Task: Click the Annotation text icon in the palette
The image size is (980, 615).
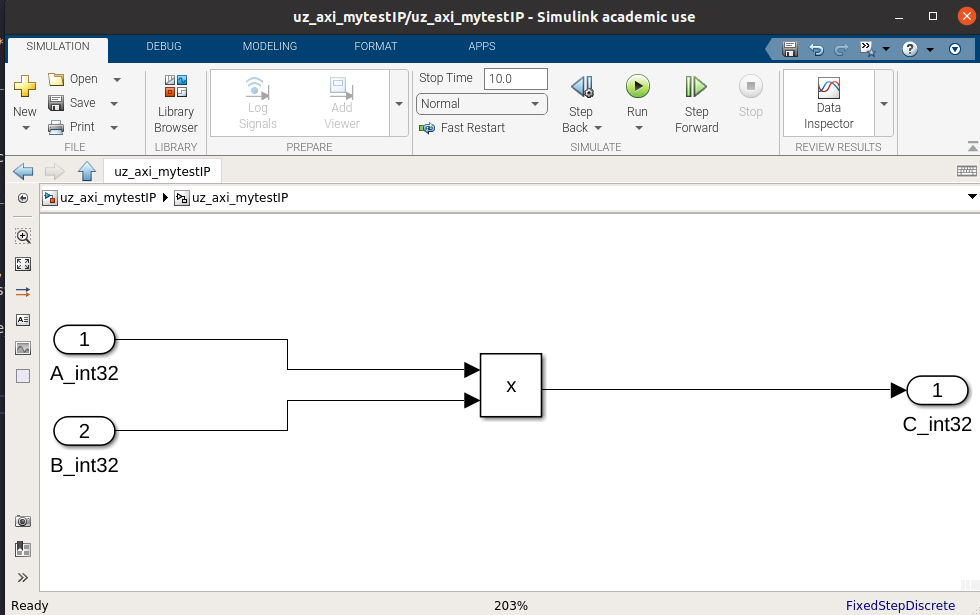Action: point(23,320)
